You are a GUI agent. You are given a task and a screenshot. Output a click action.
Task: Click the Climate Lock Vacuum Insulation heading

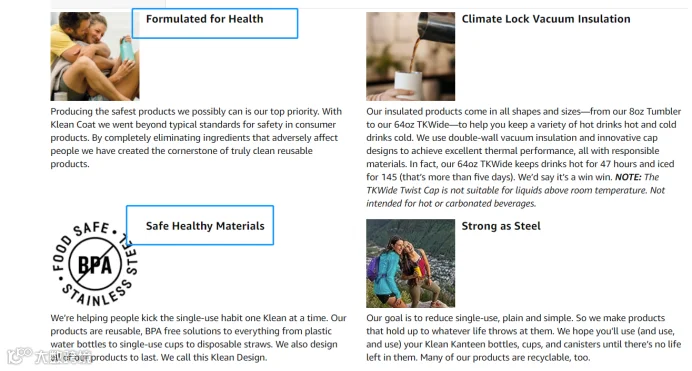point(545,19)
